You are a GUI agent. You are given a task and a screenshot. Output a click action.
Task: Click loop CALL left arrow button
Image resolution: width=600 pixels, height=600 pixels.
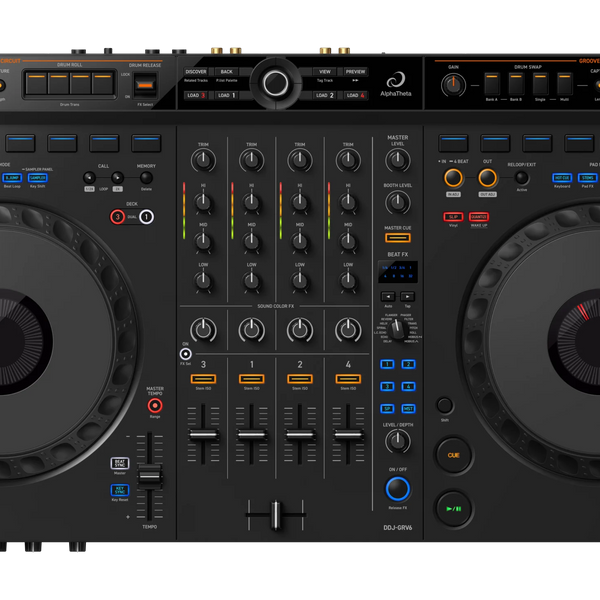coord(90,178)
